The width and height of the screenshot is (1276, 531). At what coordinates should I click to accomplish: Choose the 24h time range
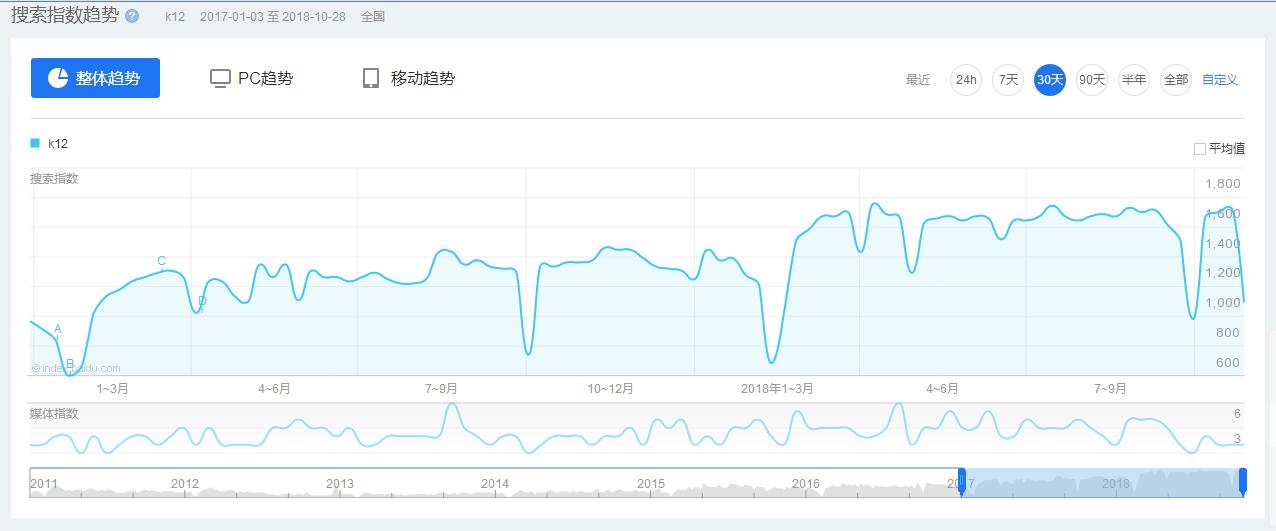coord(966,80)
